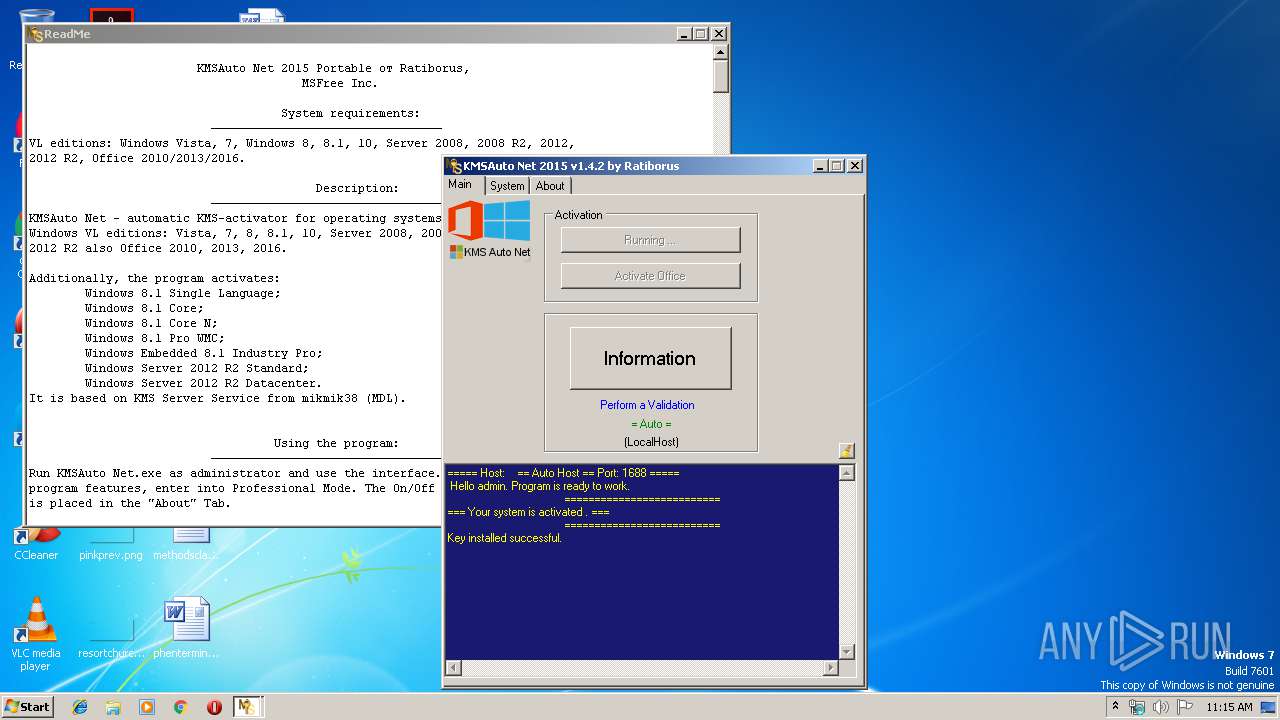Click log line 'Key installed successful.'
The height and width of the screenshot is (720, 1280).
point(504,538)
